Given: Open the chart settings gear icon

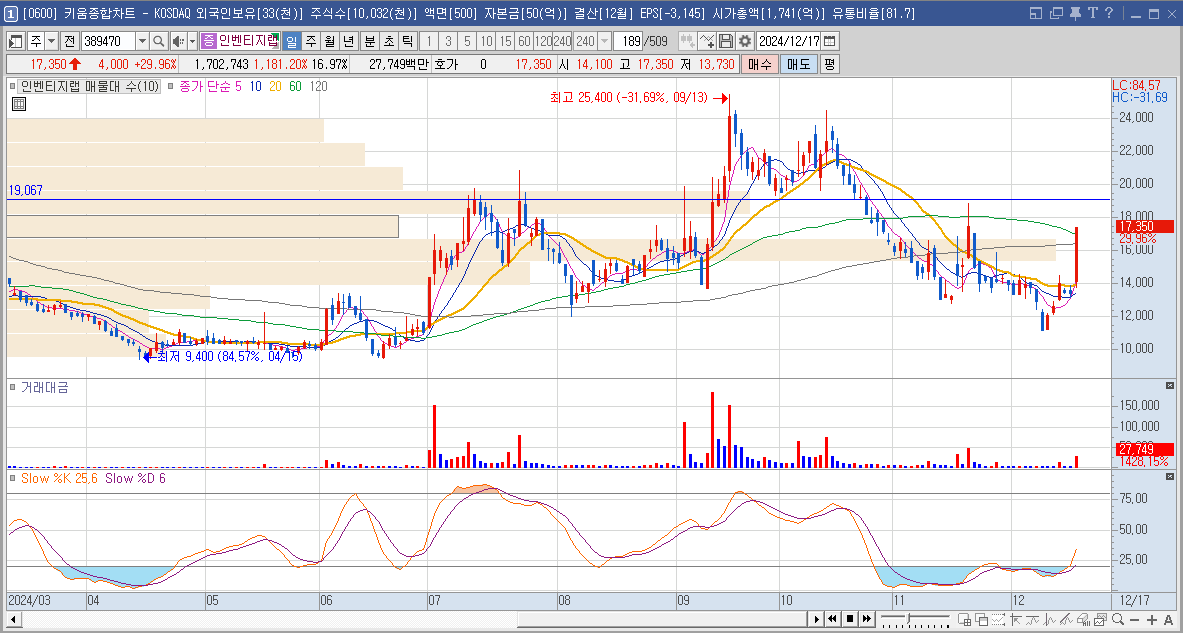Looking at the screenshot, I should point(745,41).
